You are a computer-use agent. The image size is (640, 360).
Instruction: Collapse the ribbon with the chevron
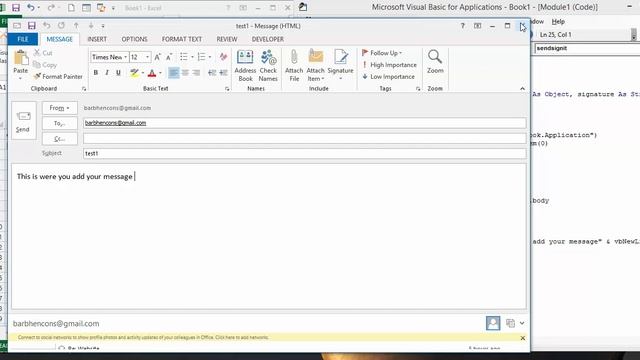522,89
